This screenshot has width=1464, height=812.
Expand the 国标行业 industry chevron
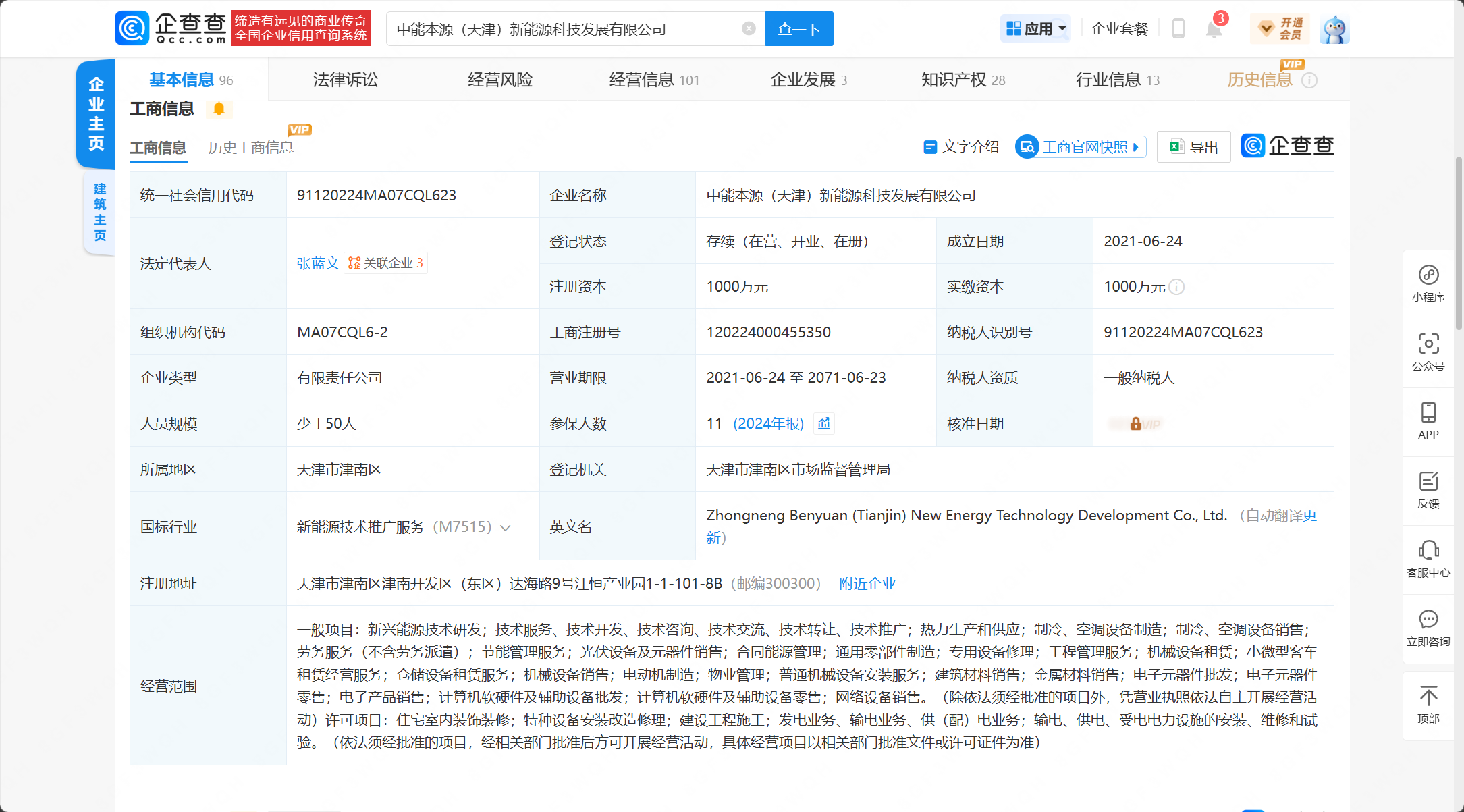pyautogui.click(x=506, y=528)
